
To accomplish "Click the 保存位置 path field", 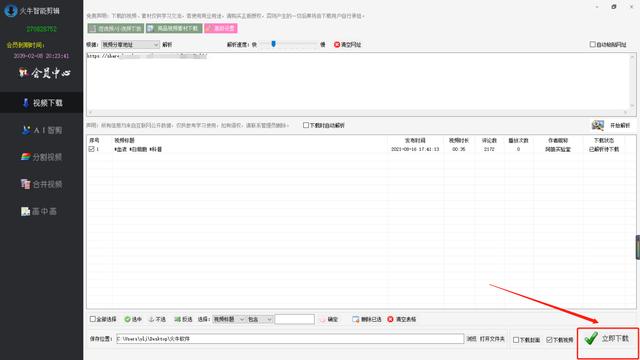I will click(x=290, y=339).
